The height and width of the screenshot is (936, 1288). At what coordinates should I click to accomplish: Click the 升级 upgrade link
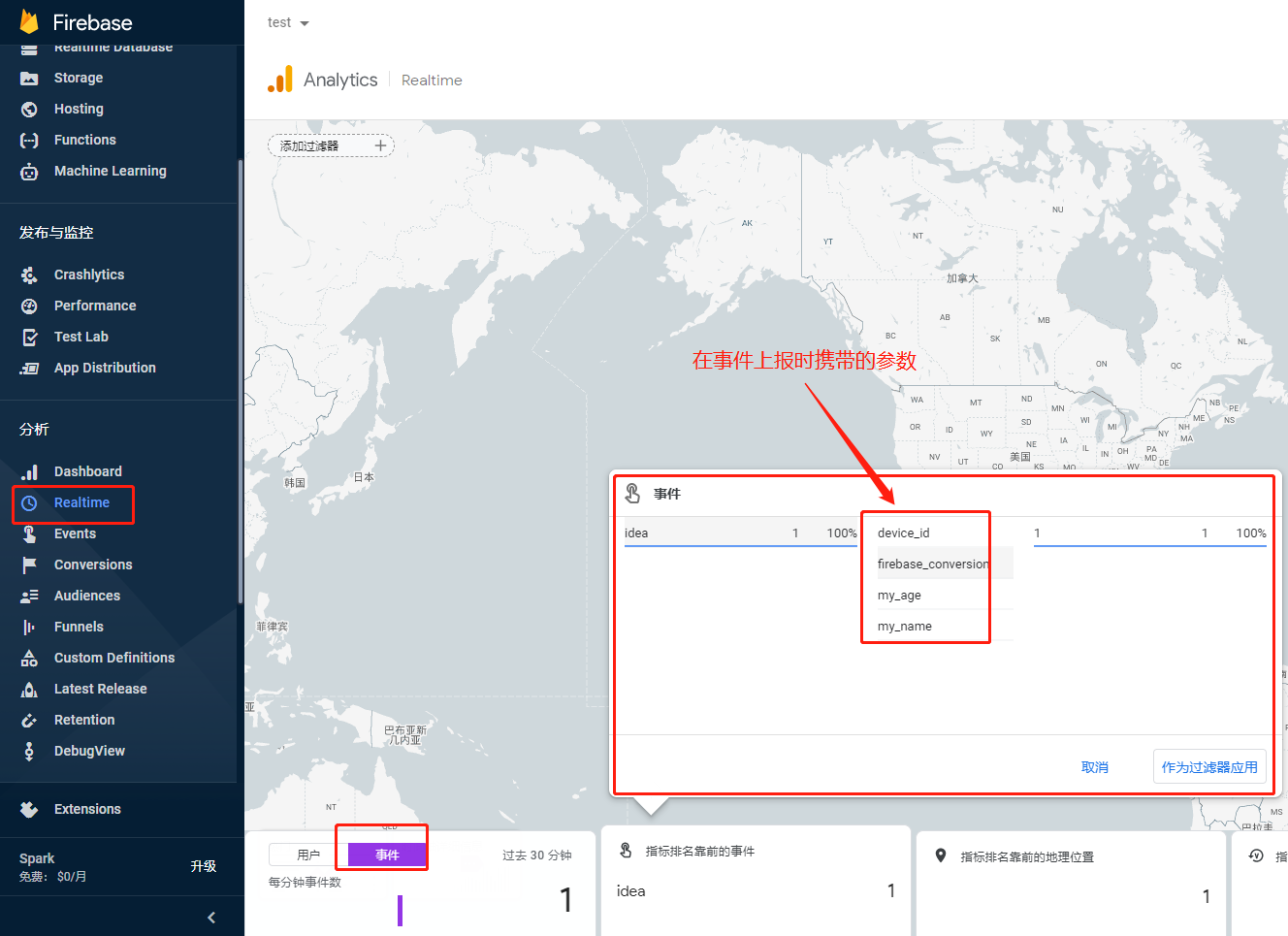[204, 866]
